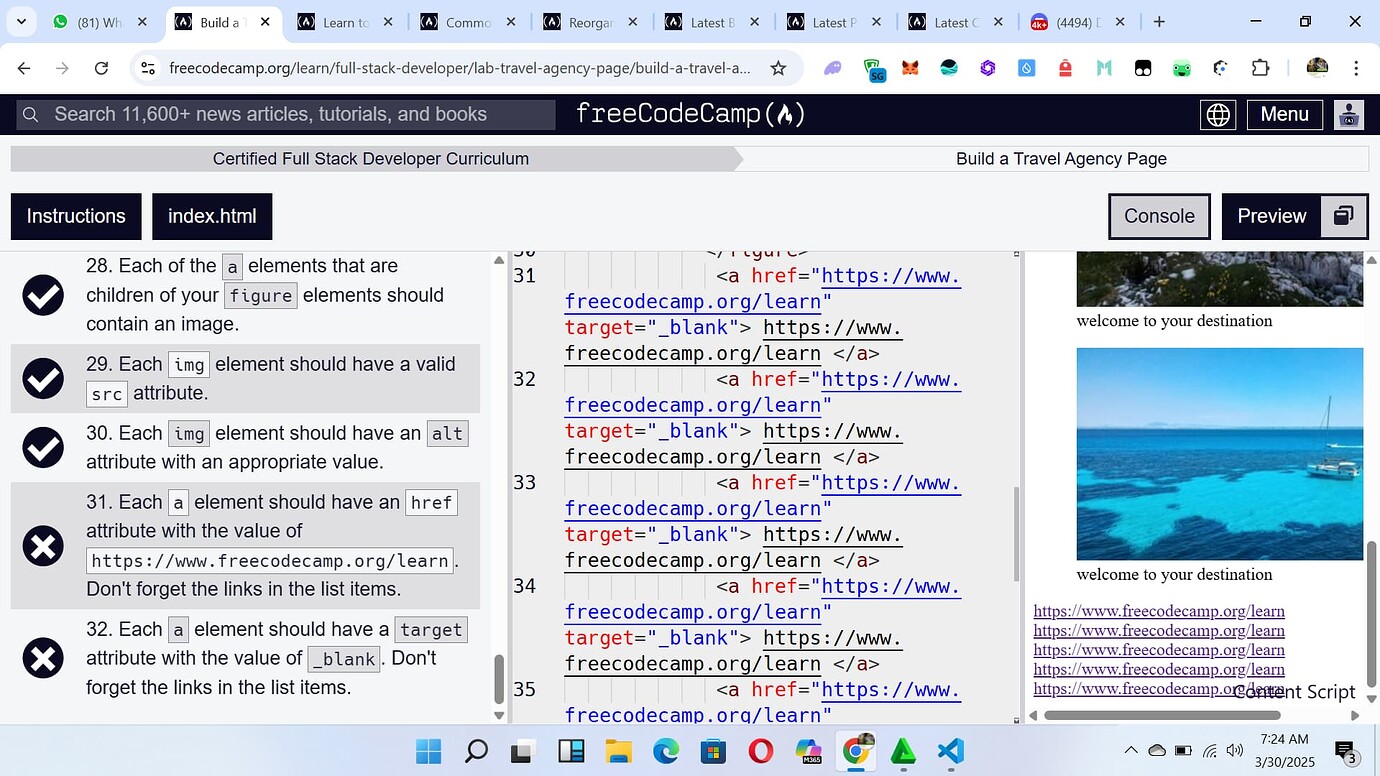Launch Visual Studio Code from the taskbar
The width and height of the screenshot is (1380, 776).
(x=949, y=751)
